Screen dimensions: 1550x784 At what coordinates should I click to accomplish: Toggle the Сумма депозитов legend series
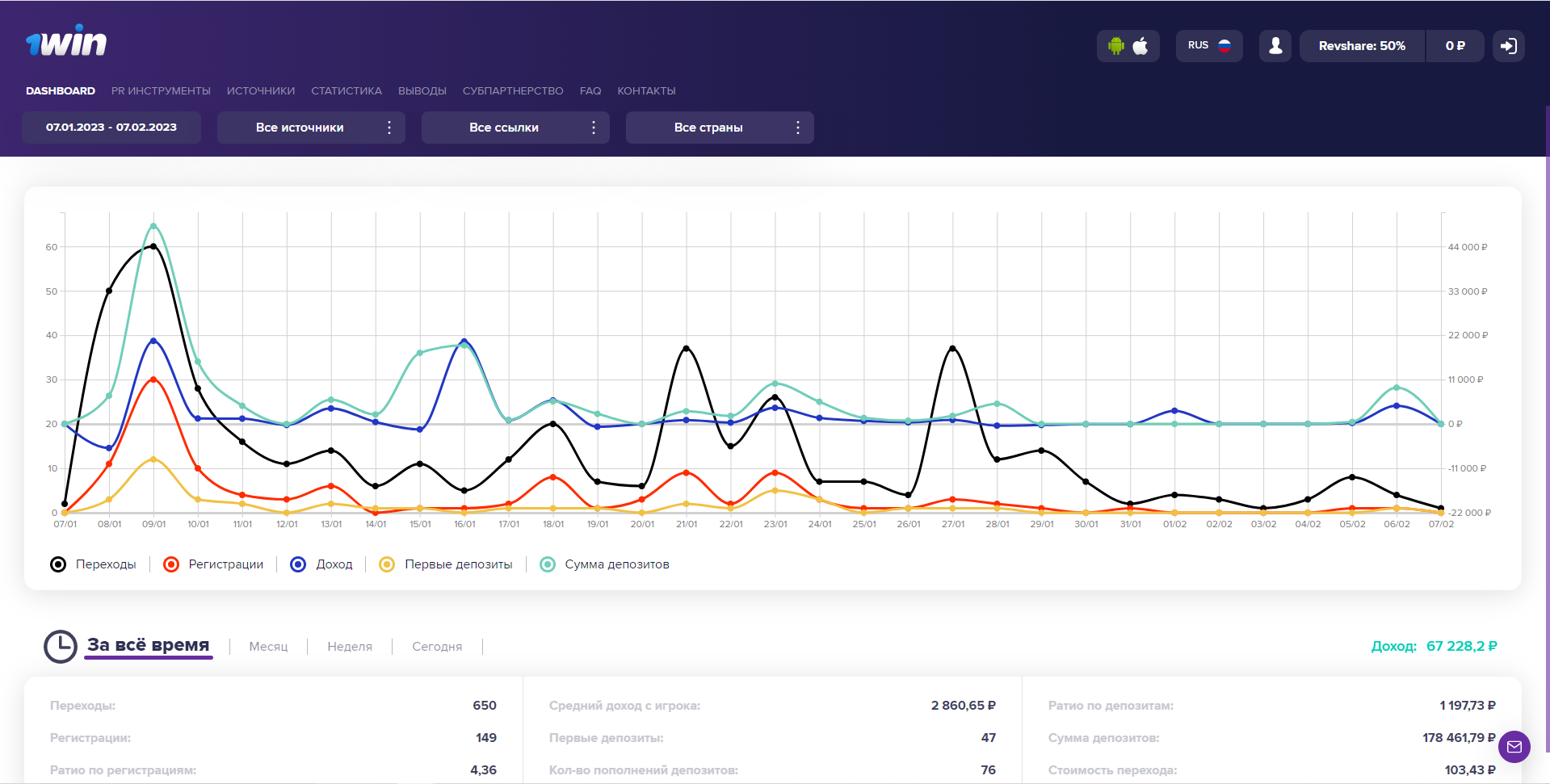[604, 564]
